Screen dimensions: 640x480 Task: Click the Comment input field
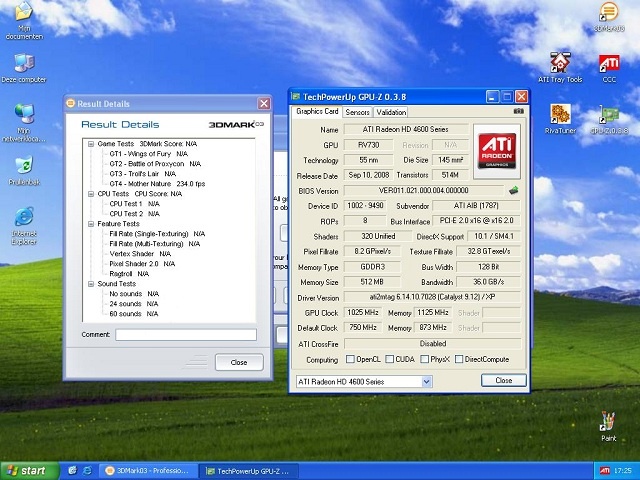coord(185,335)
